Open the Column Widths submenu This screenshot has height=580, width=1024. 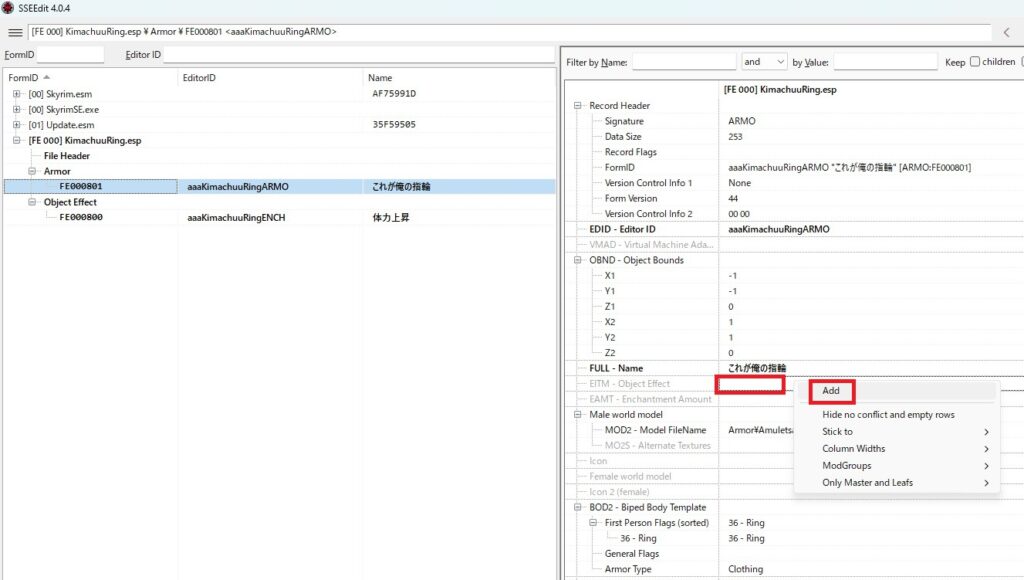tap(853, 449)
